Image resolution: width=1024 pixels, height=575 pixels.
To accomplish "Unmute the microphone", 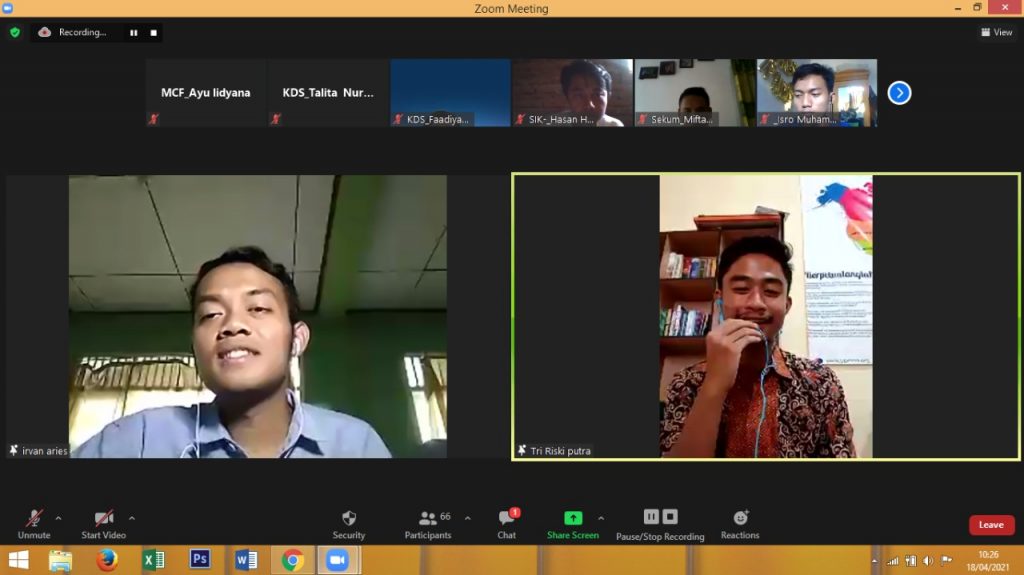I will pos(34,518).
